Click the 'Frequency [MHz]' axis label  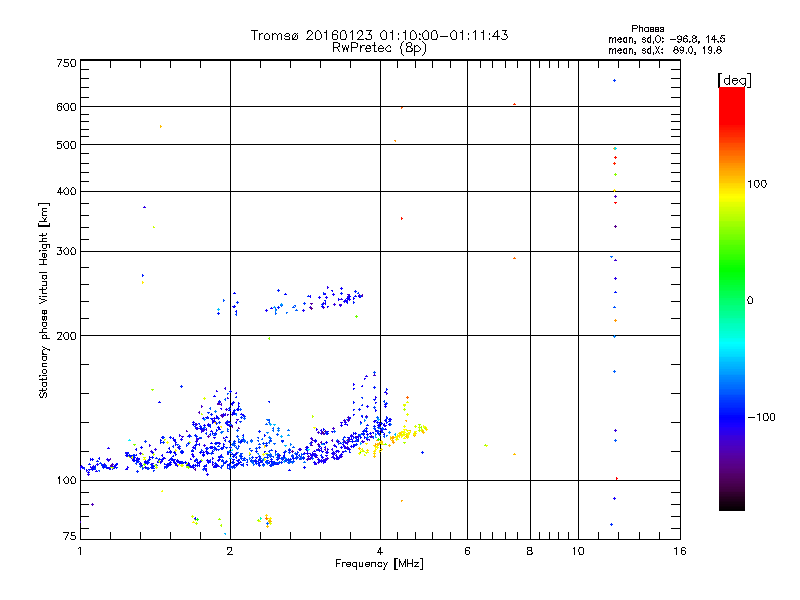click(379, 564)
